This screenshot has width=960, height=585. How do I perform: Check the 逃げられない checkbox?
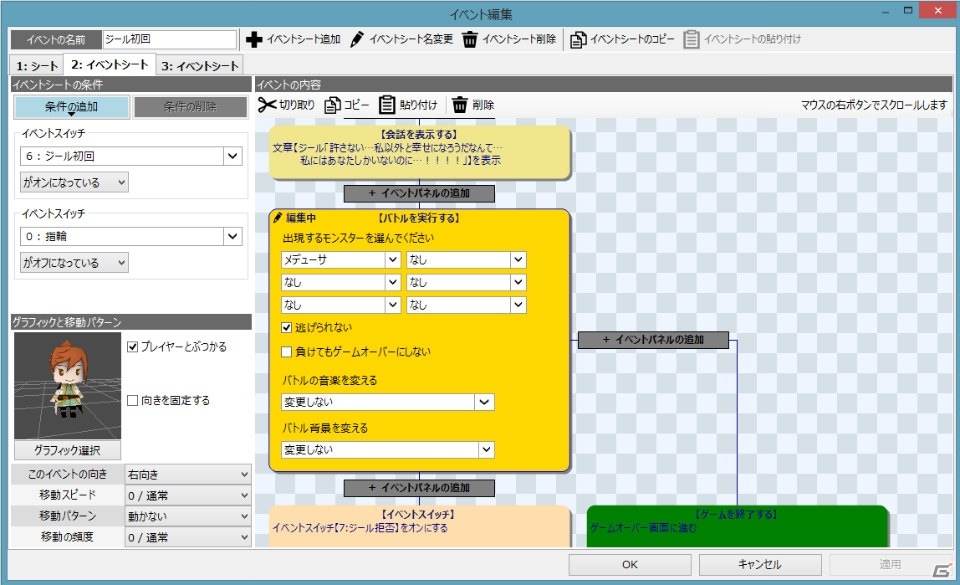click(x=286, y=327)
